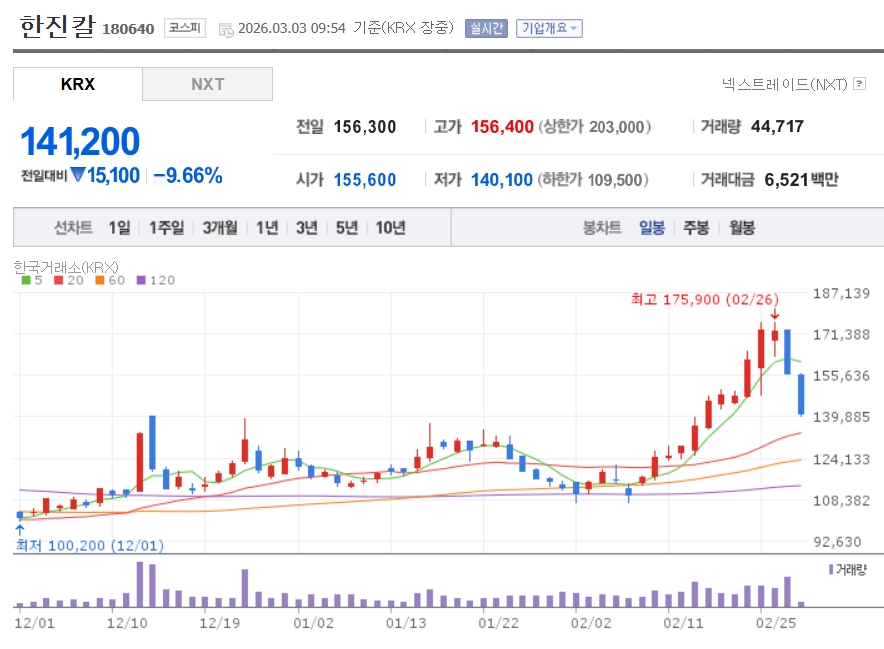Screen dimensions: 884x649
Task: Click the blue arrow at the 최저 marker
Action: pyautogui.click(x=19, y=529)
